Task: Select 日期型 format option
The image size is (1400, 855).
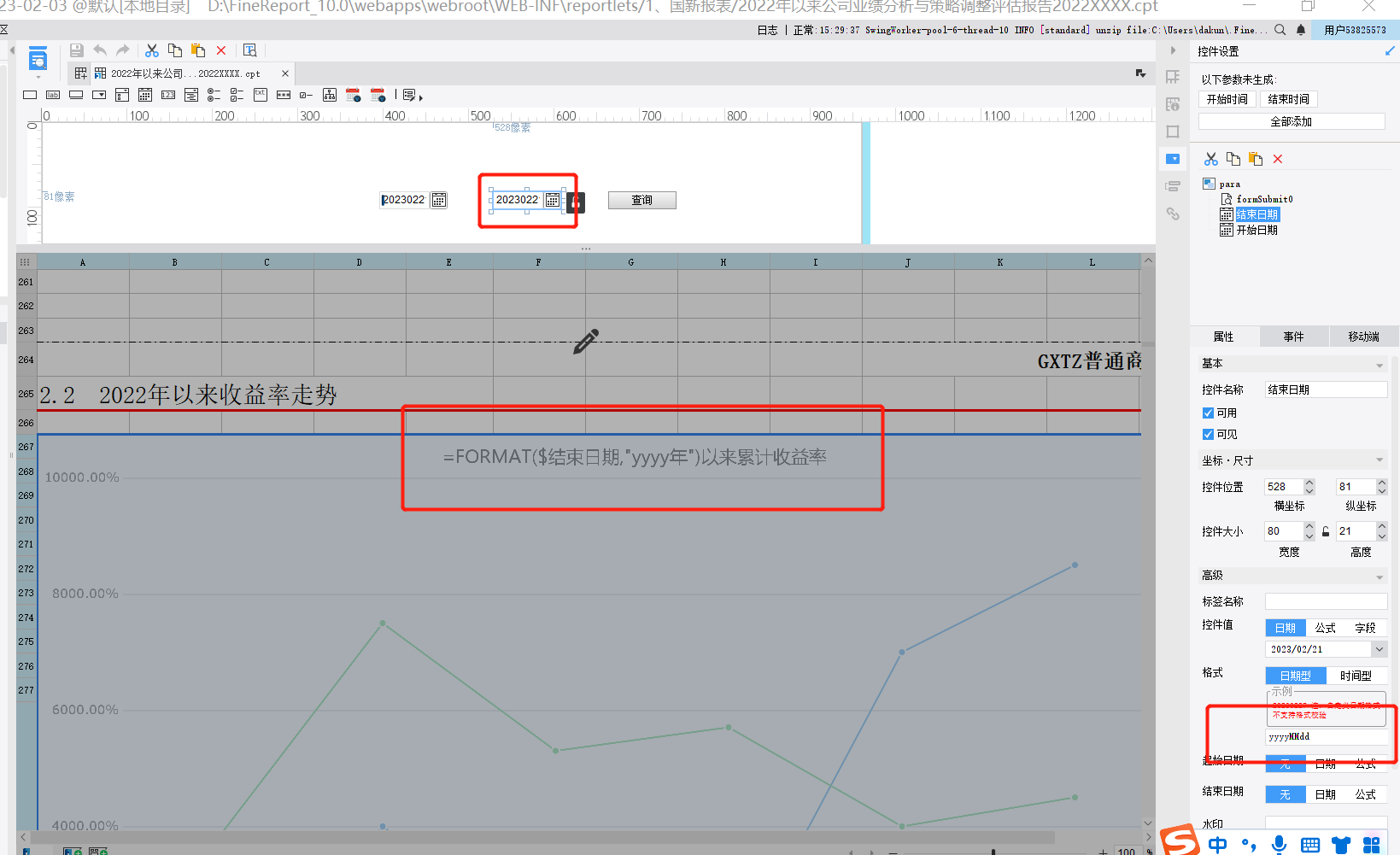Action: 1296,676
